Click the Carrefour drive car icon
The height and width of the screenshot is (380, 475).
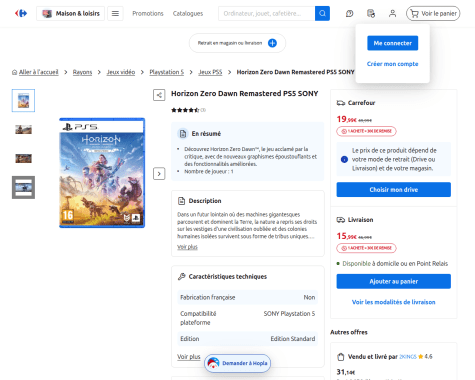pos(341,103)
